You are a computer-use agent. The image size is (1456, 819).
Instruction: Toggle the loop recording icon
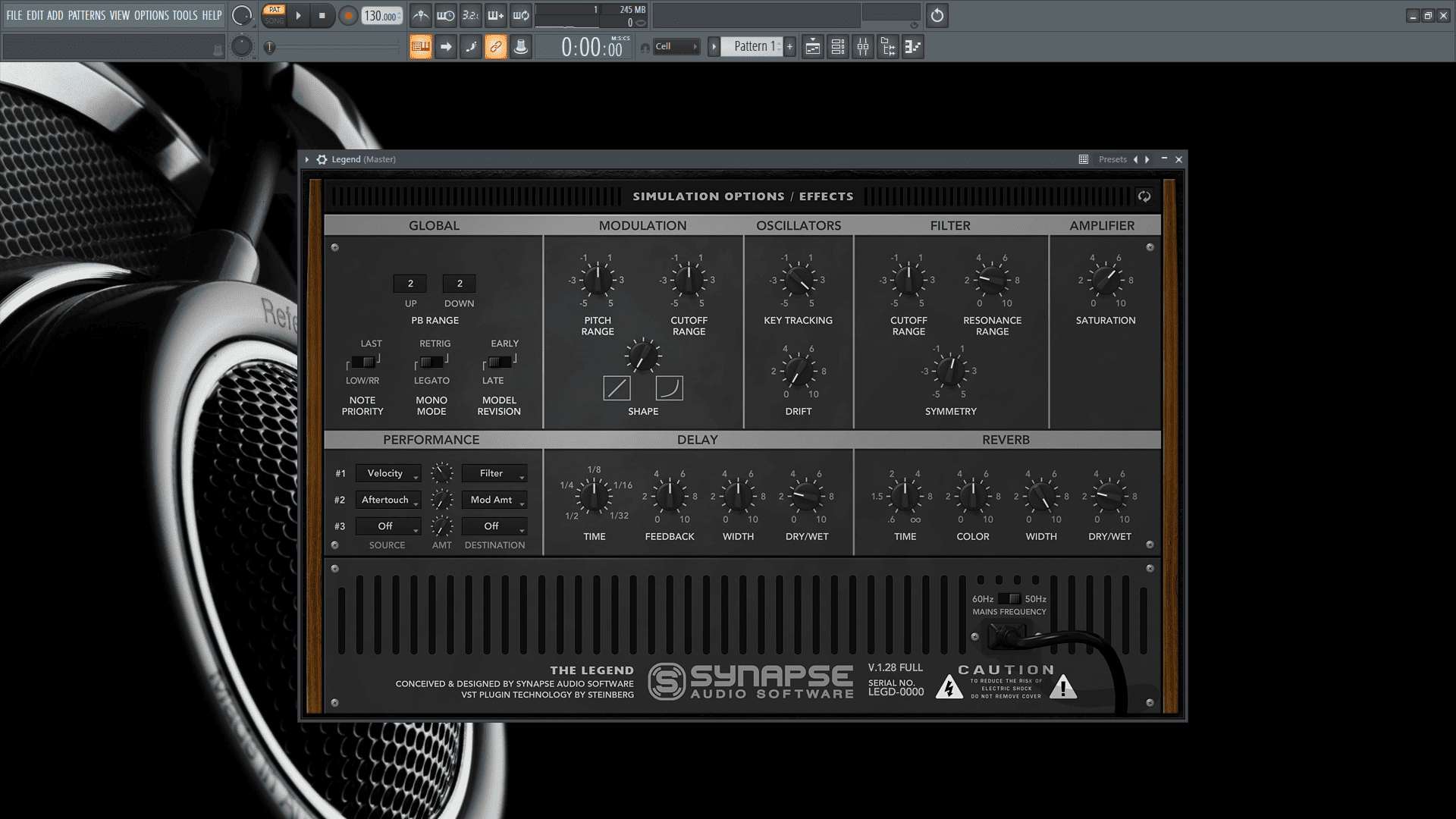tap(521, 15)
